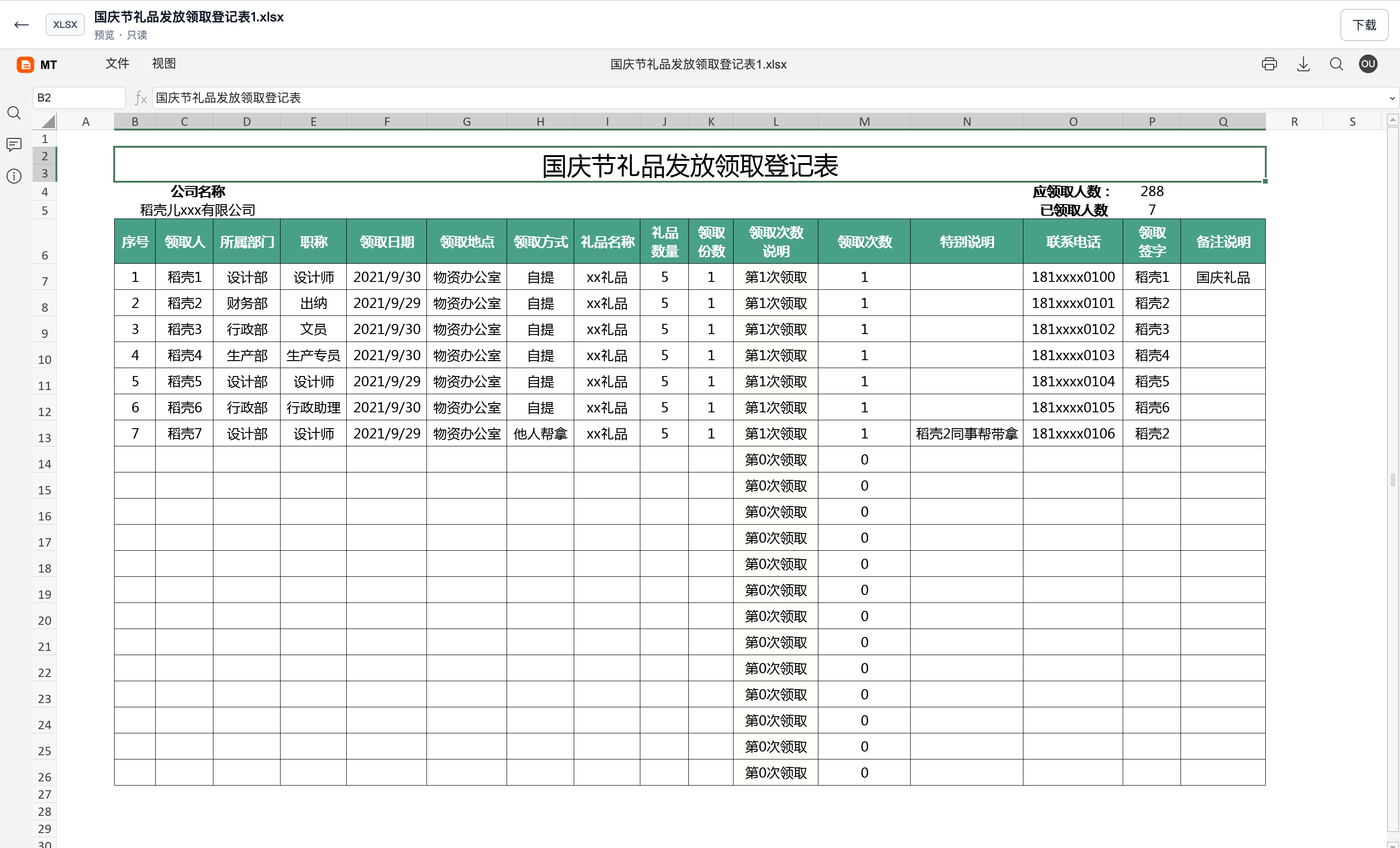Click the value 288 cell
This screenshot has height=848, width=1400.
[1152, 191]
